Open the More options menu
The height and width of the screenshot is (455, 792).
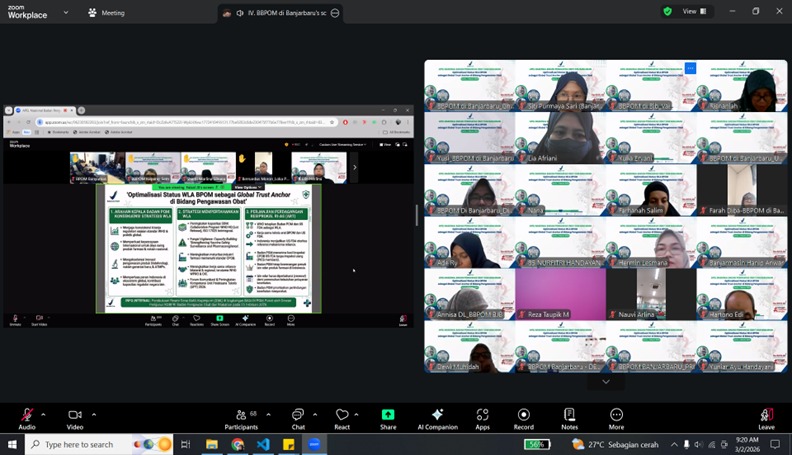tap(616, 415)
